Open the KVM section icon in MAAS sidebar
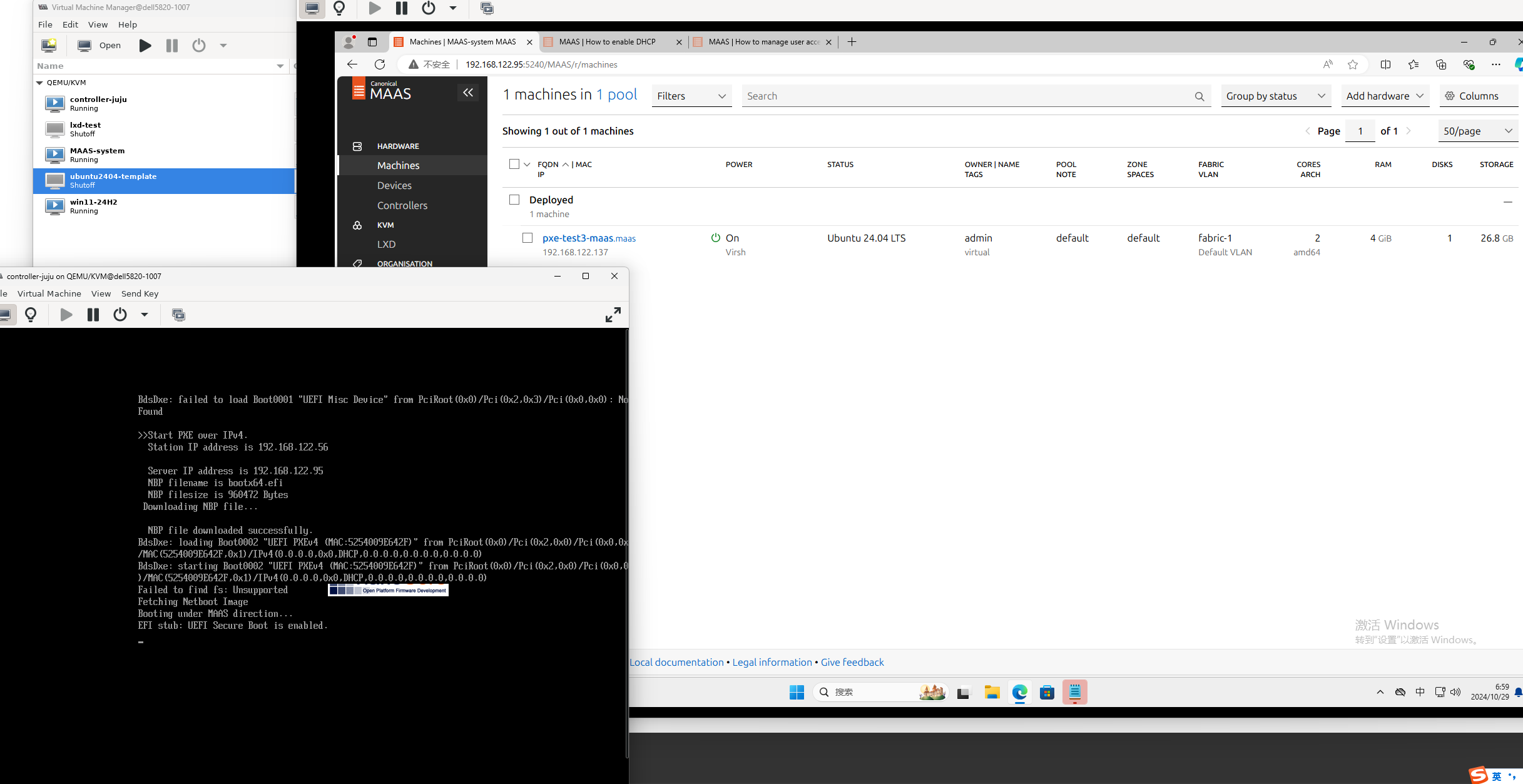Viewport: 1523px width, 784px height. pyautogui.click(x=357, y=225)
